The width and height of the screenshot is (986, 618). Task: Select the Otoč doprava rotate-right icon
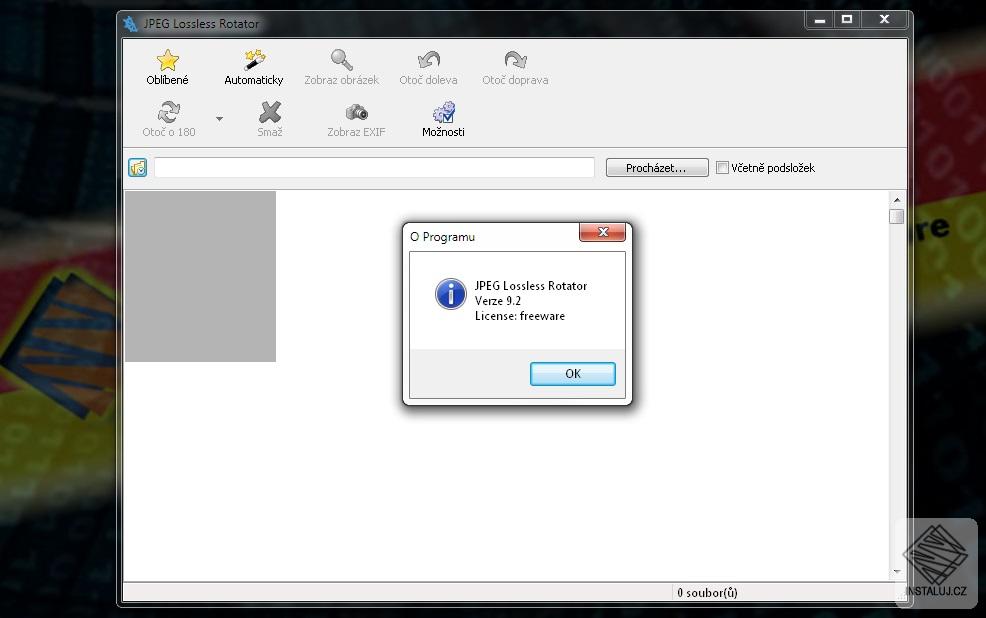[515, 58]
